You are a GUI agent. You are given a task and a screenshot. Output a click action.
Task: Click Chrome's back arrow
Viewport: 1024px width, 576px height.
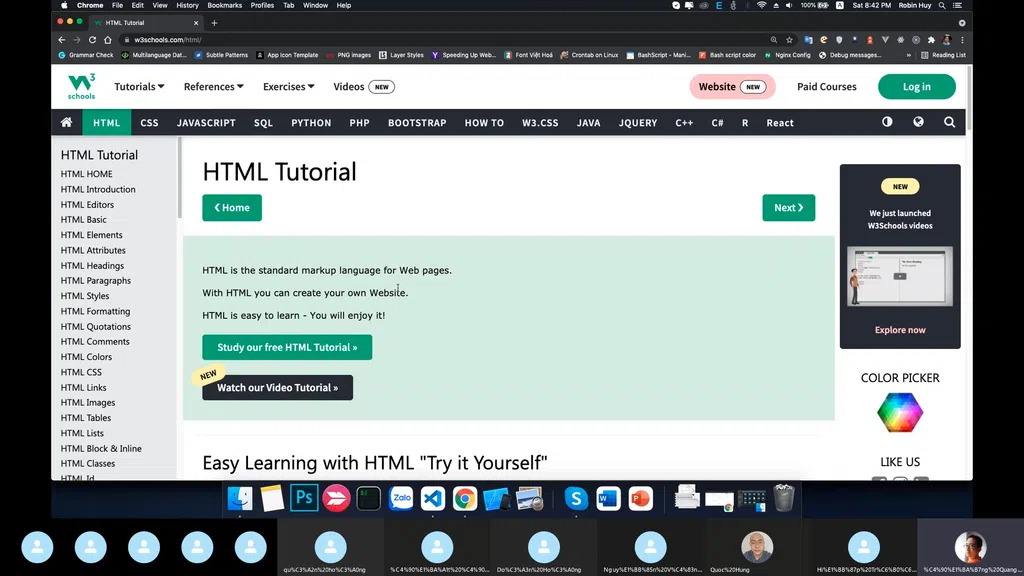click(x=61, y=40)
